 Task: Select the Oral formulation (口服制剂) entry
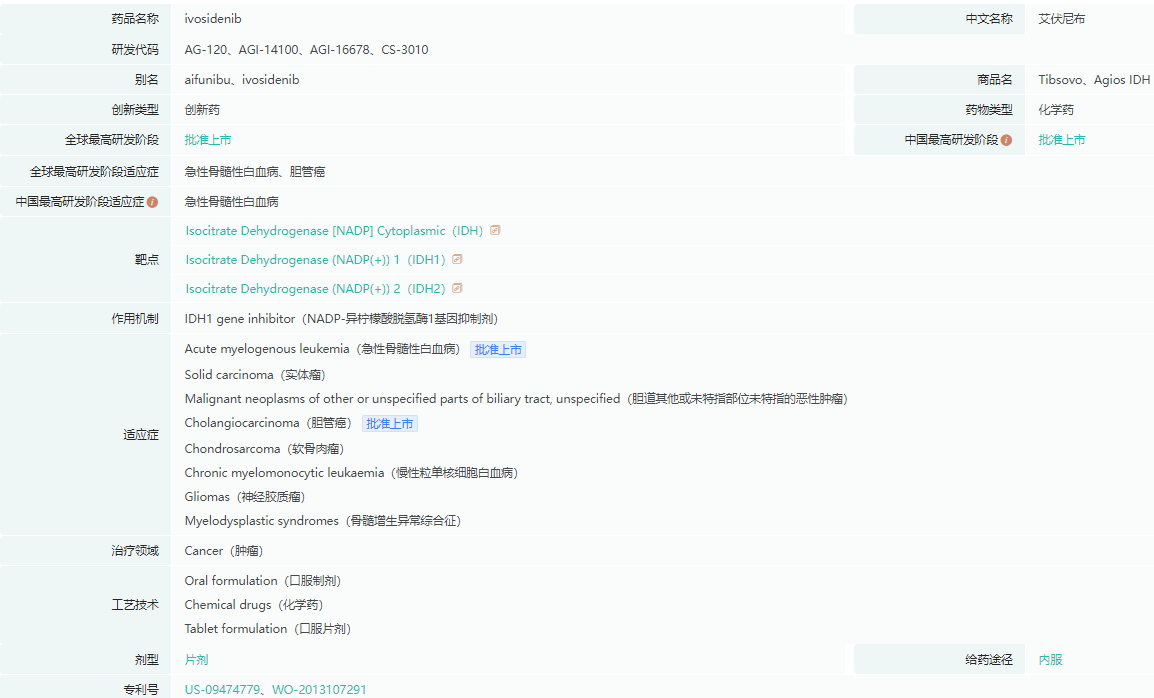263,581
